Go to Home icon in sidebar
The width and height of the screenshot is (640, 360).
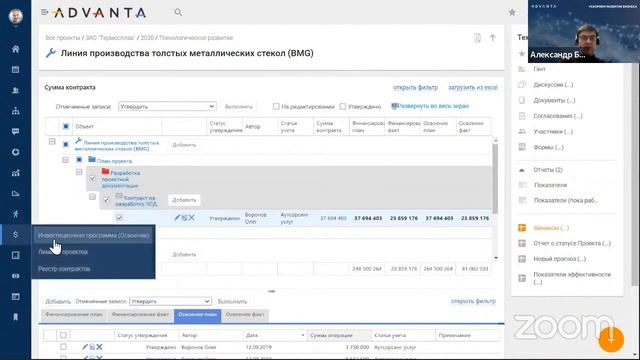16,49
